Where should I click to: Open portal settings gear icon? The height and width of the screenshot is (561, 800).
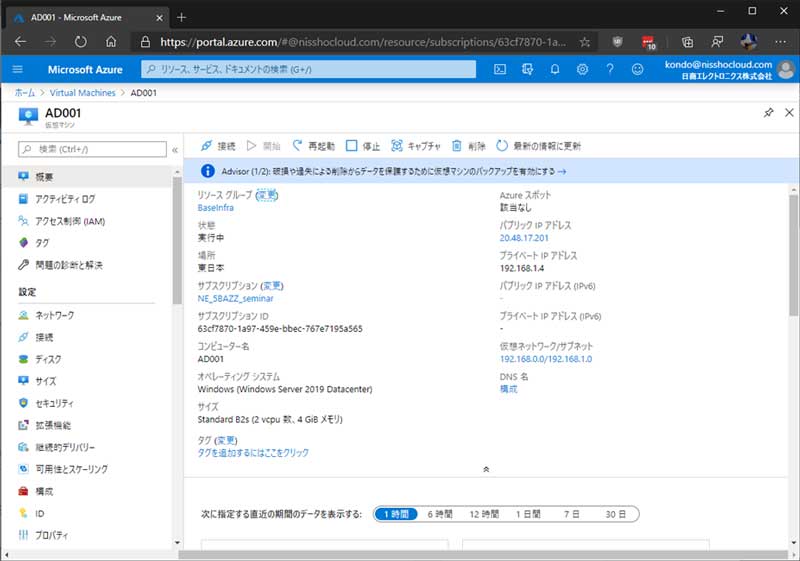(x=582, y=69)
